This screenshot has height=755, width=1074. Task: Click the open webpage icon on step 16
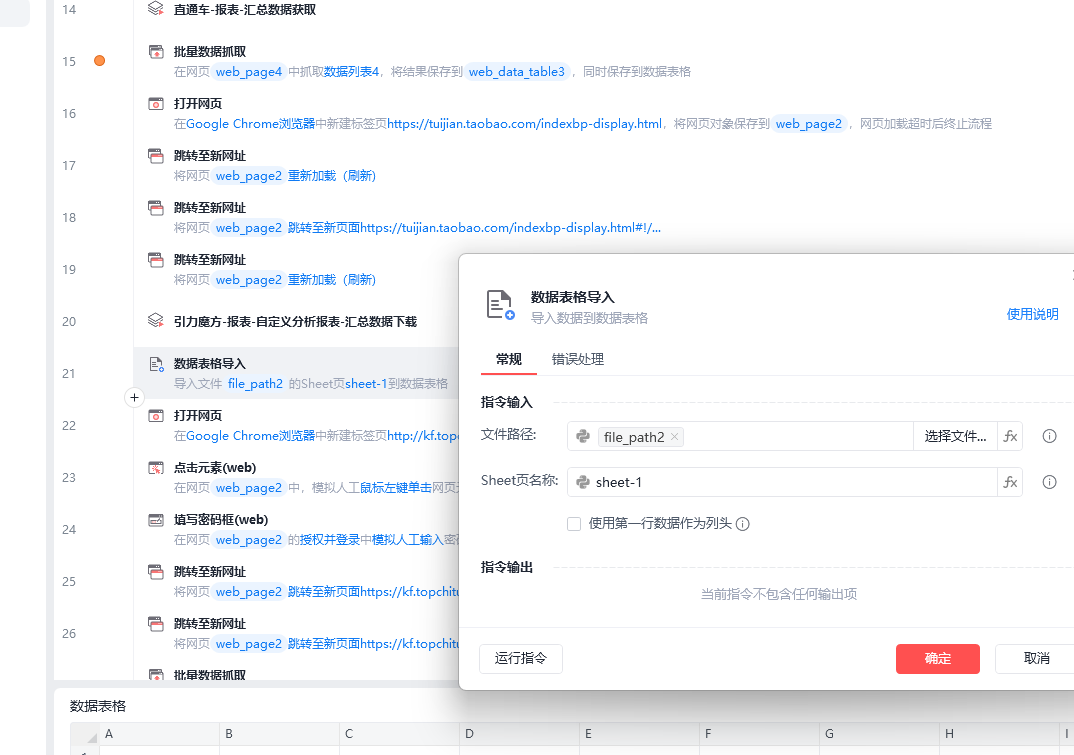(x=156, y=103)
